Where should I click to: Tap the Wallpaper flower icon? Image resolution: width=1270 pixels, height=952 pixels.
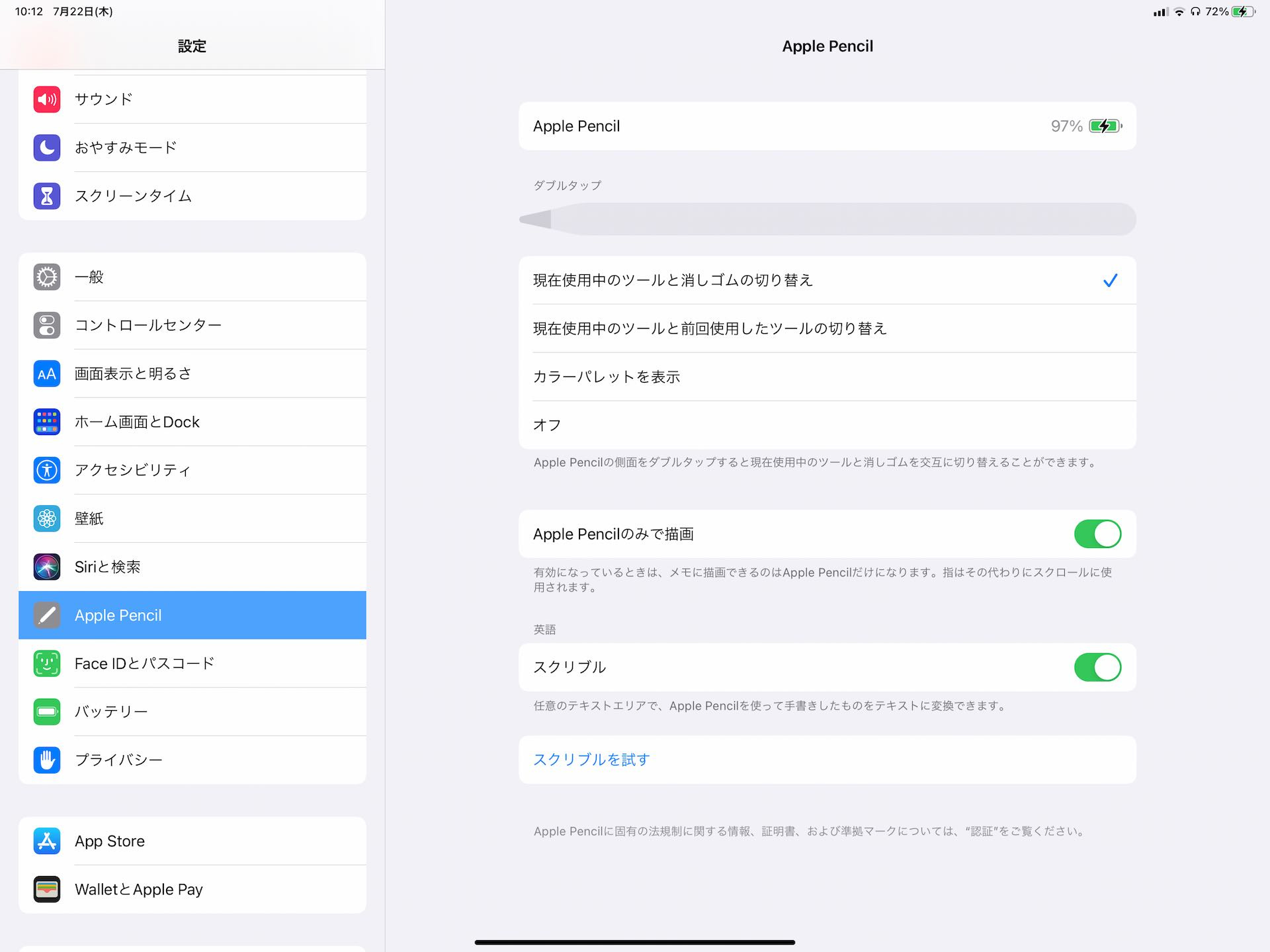(47, 518)
